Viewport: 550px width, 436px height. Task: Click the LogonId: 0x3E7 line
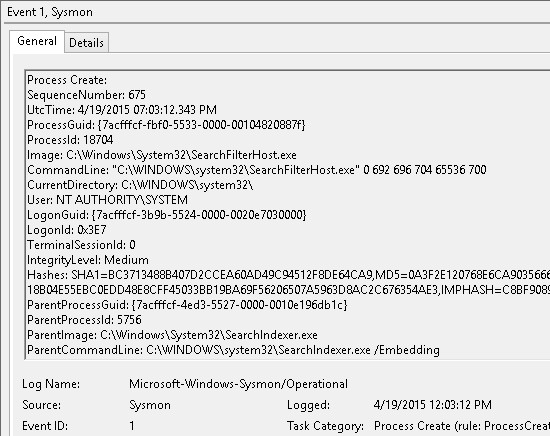(67, 230)
